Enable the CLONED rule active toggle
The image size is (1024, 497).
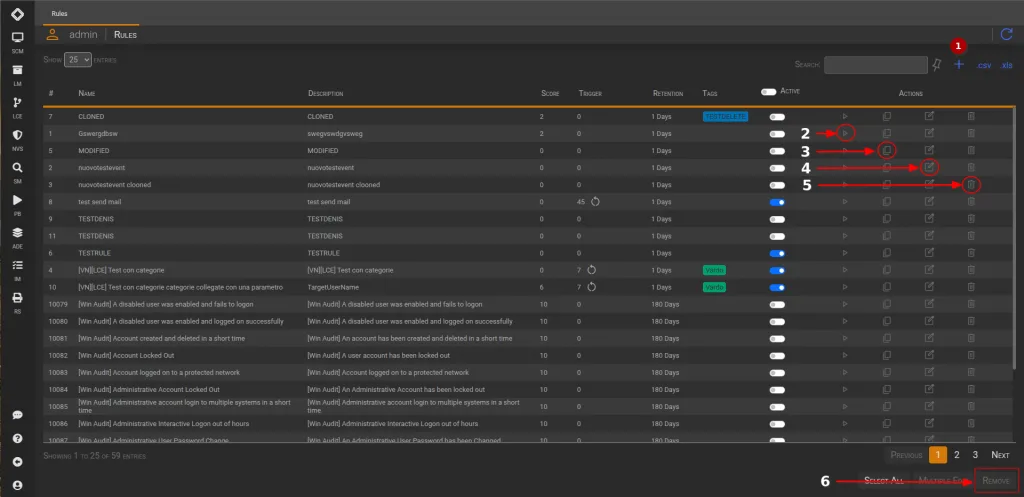[777, 117]
